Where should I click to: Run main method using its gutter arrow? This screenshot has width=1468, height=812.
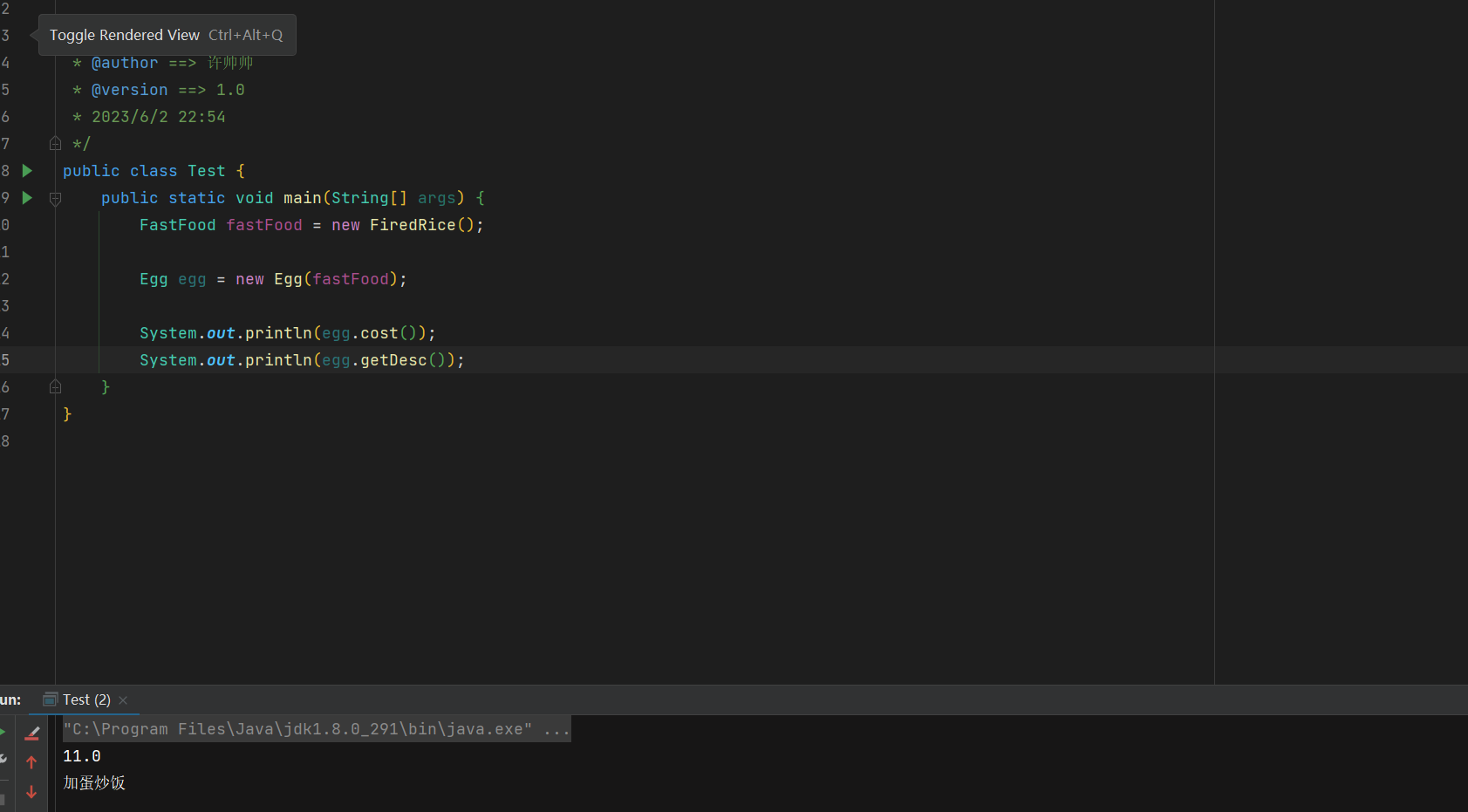(x=27, y=198)
